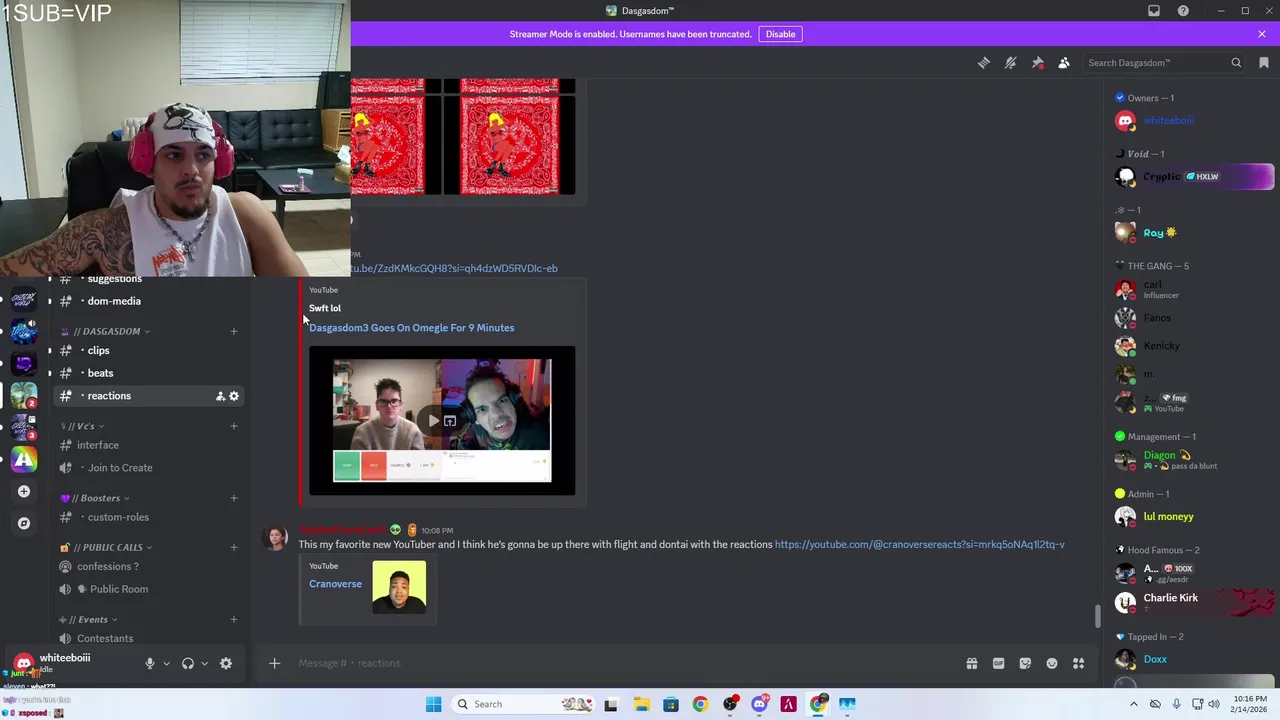Open reactions channel edit gear icon

point(234,396)
